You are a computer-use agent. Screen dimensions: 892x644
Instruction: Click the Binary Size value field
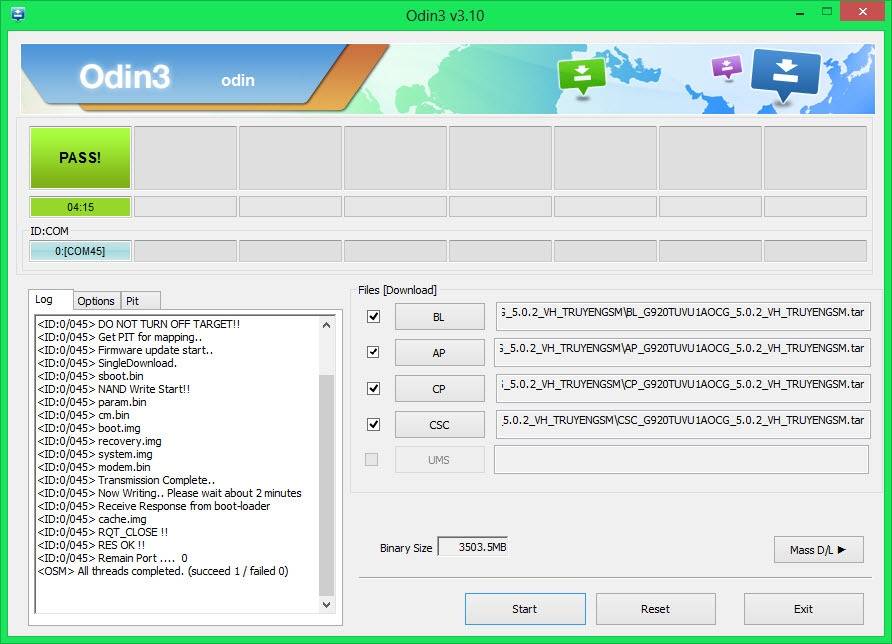[472, 547]
